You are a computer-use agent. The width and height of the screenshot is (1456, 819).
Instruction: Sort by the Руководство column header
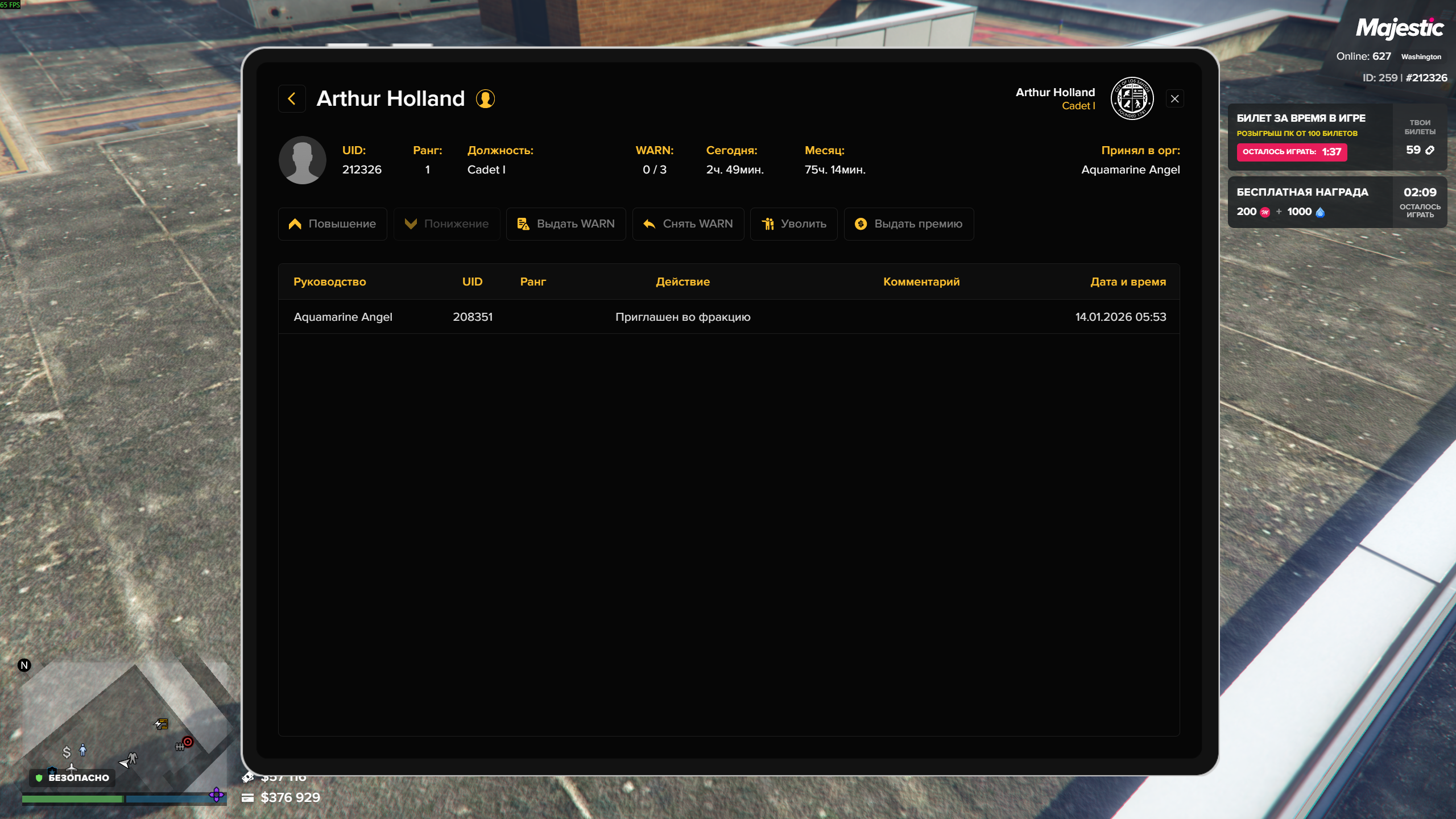330,282
